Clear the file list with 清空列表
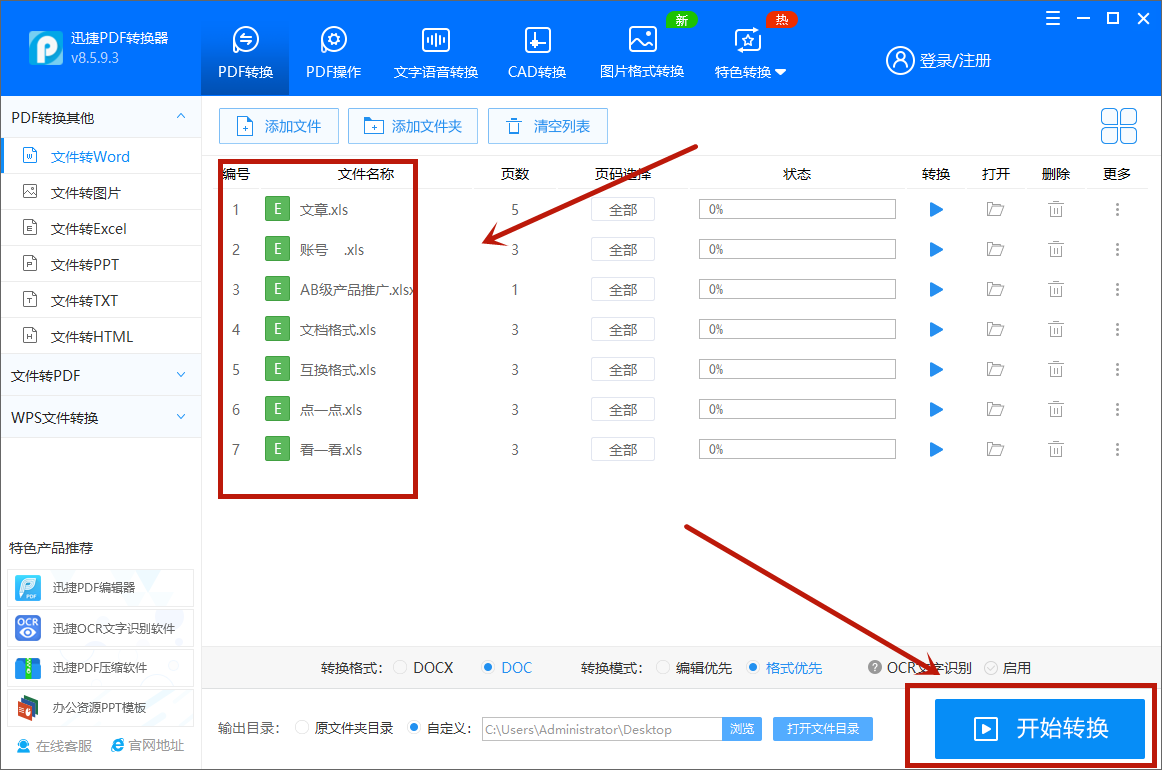Screen dimensions: 1162x770 (548, 126)
